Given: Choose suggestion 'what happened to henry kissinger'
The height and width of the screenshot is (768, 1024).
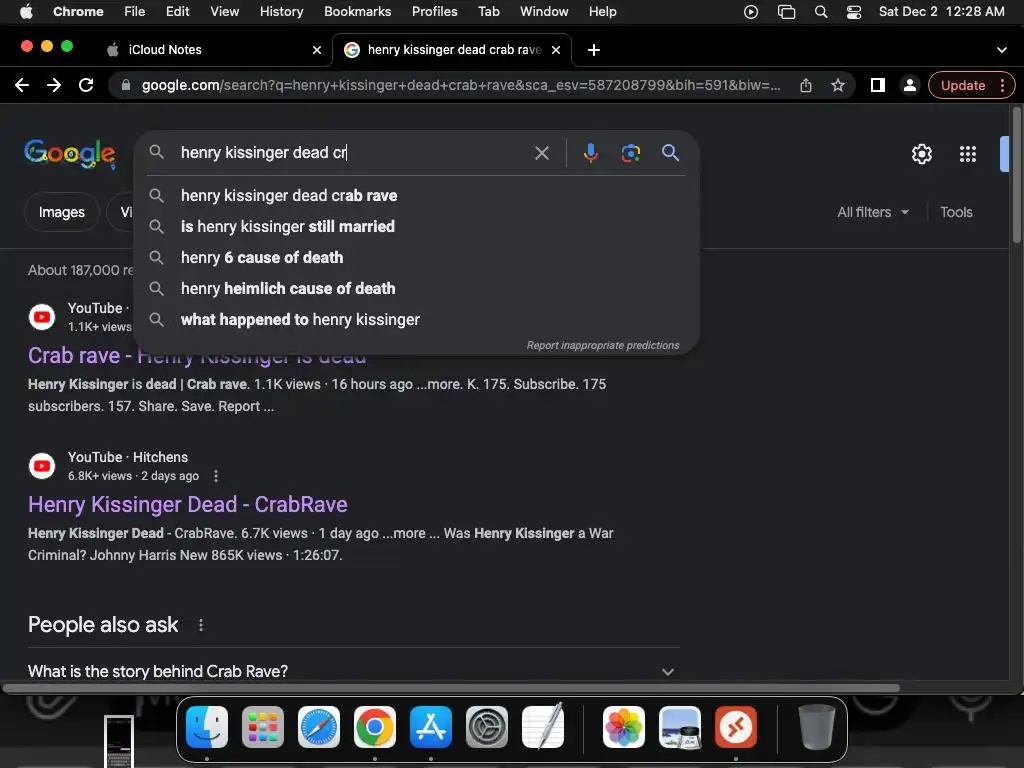Looking at the screenshot, I should 416,319.
